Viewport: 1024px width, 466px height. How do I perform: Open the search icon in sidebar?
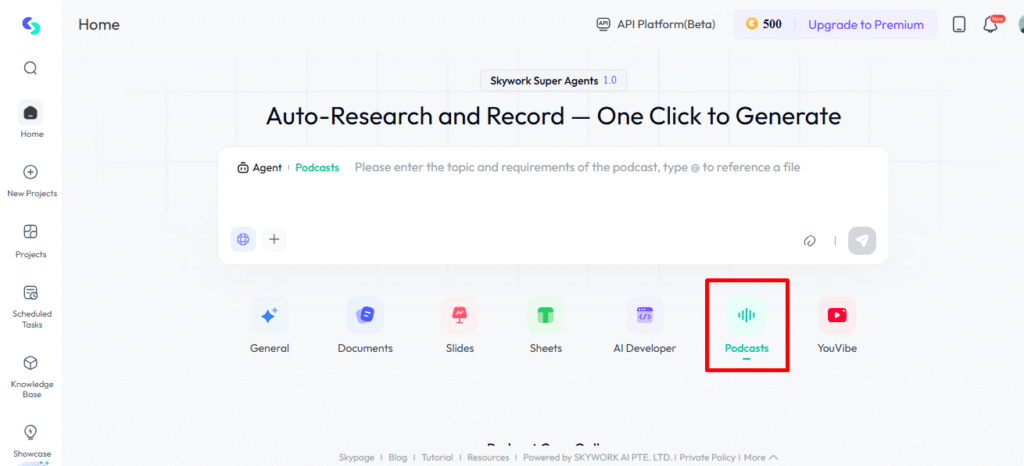[31, 68]
